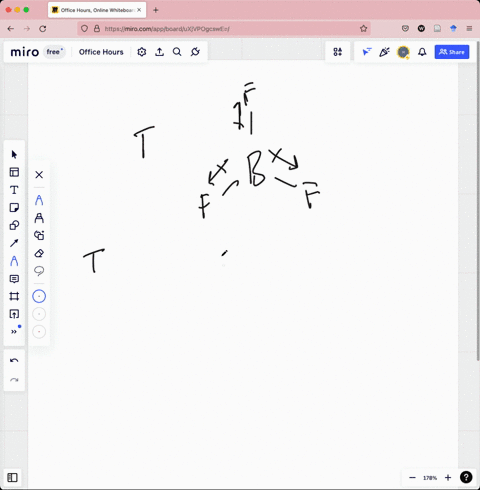Select the frame tool
This screenshot has width=480, height=490.
click(x=14, y=296)
